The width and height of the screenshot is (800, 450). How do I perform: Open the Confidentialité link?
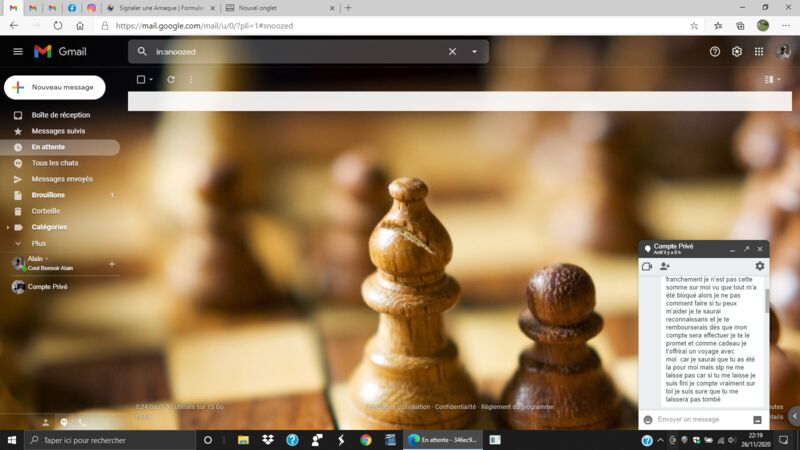tap(455, 407)
